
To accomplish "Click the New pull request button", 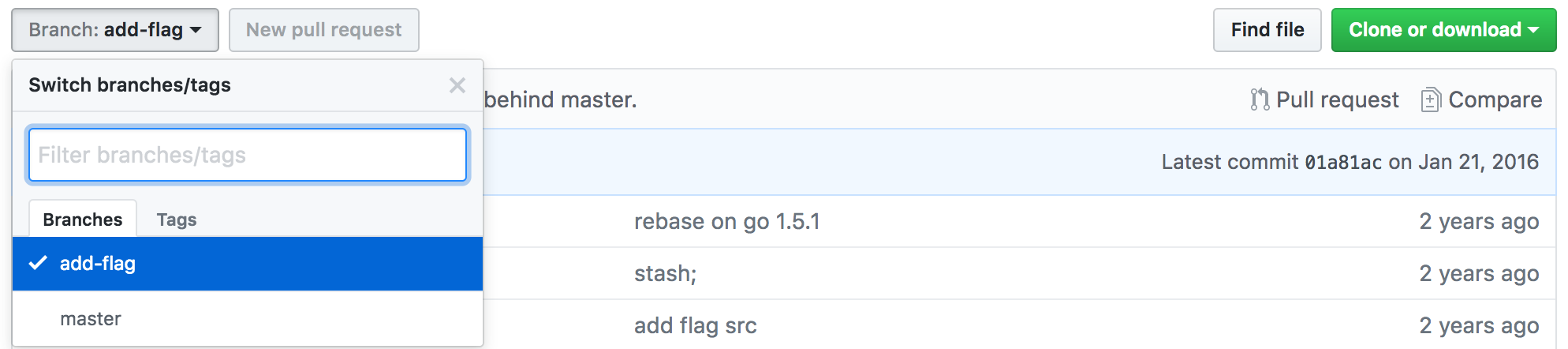I will [324, 30].
